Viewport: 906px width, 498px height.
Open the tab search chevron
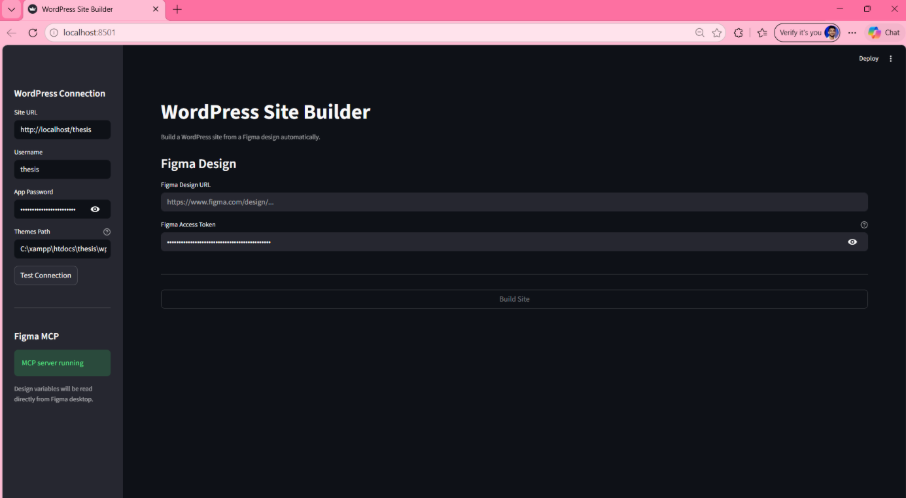click(11, 9)
